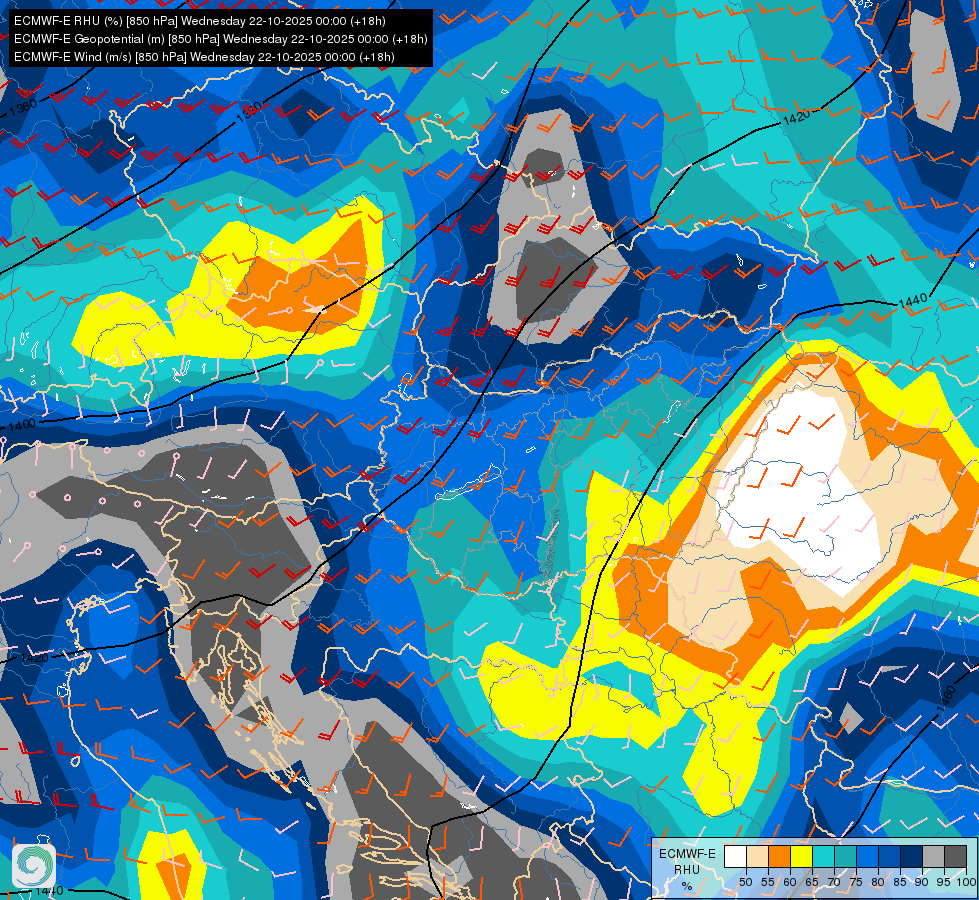The width and height of the screenshot is (979, 900).
Task: Click legend tick value 80
Action: (878, 883)
